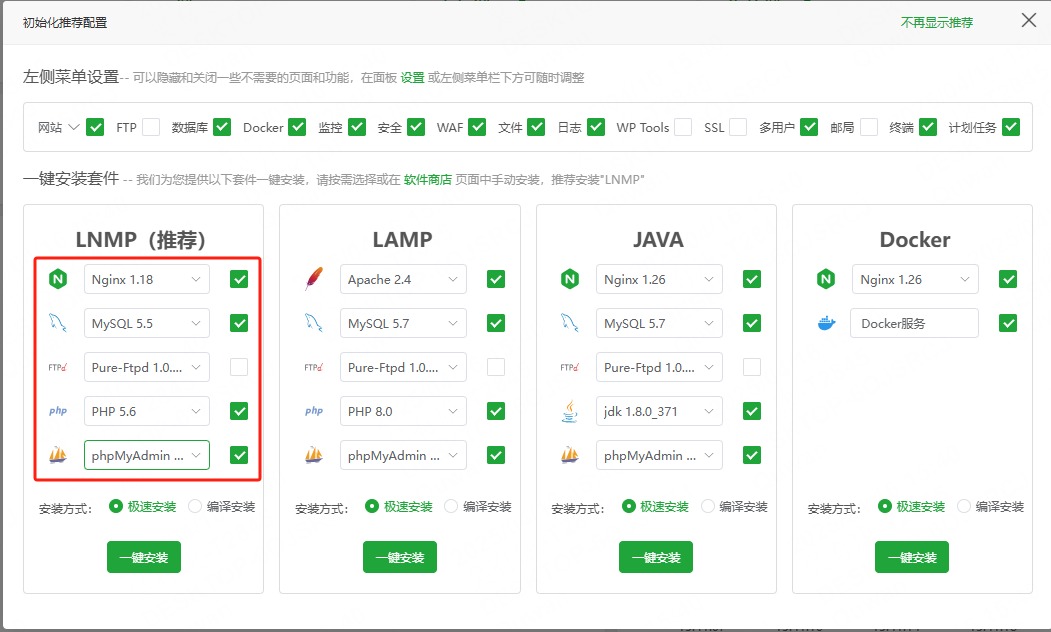Click the MySQL icon in LAMP column
This screenshot has width=1051, height=632.
pyautogui.click(x=314, y=323)
